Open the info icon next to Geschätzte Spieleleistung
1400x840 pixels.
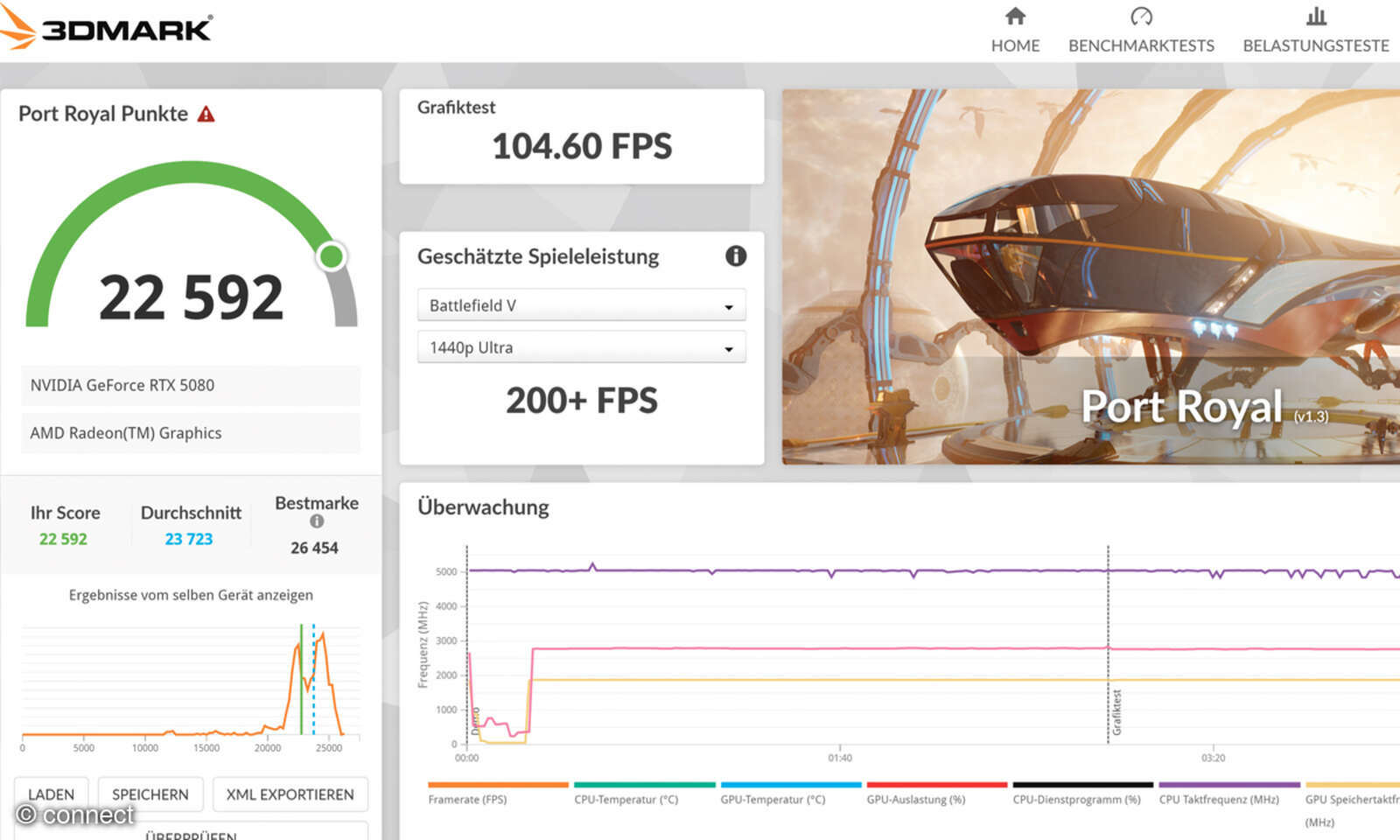(735, 255)
